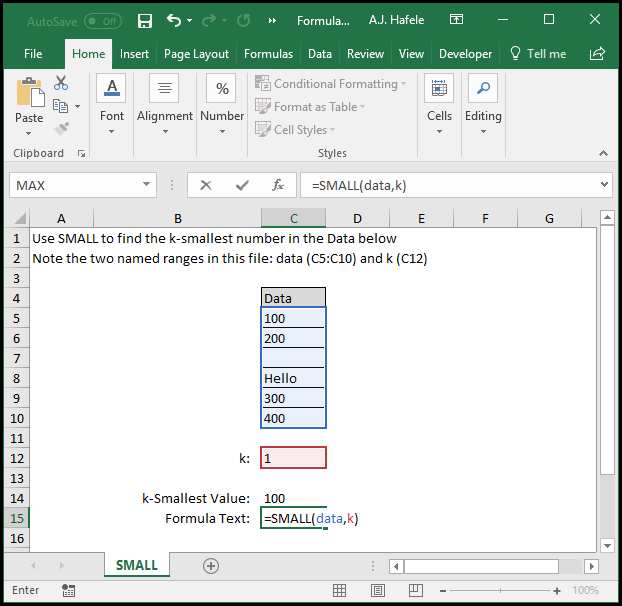Select row 12 header
The height and width of the screenshot is (606, 622).
[17, 458]
